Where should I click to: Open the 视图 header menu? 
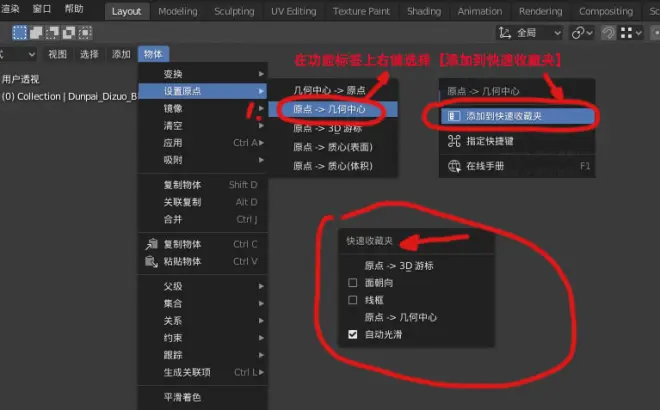[57, 54]
